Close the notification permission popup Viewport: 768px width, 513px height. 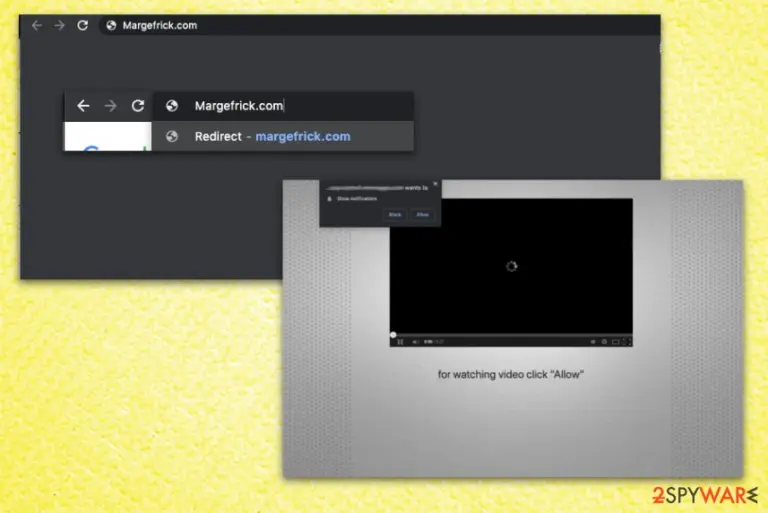tap(435, 184)
